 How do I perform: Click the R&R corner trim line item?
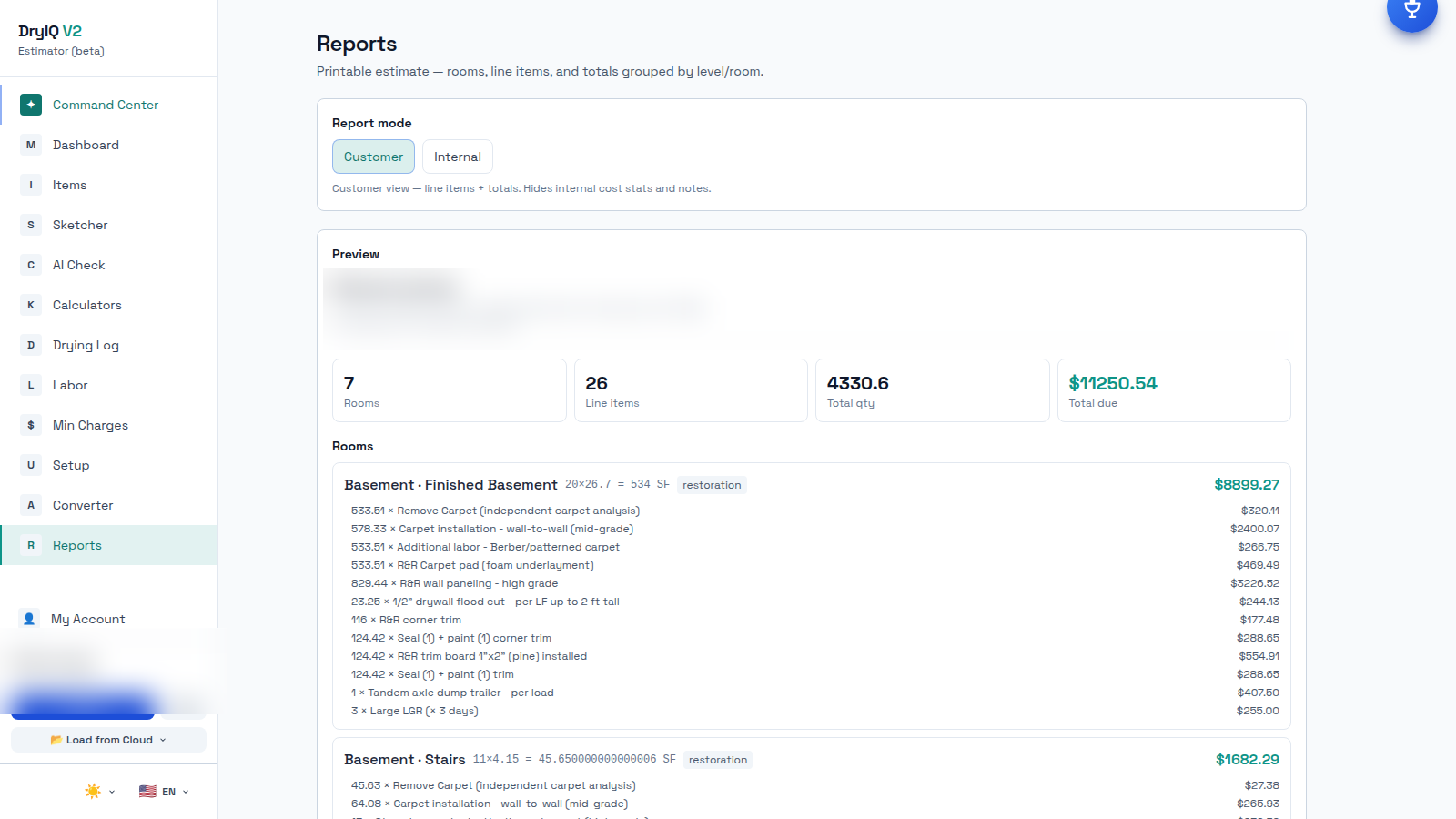pos(406,620)
